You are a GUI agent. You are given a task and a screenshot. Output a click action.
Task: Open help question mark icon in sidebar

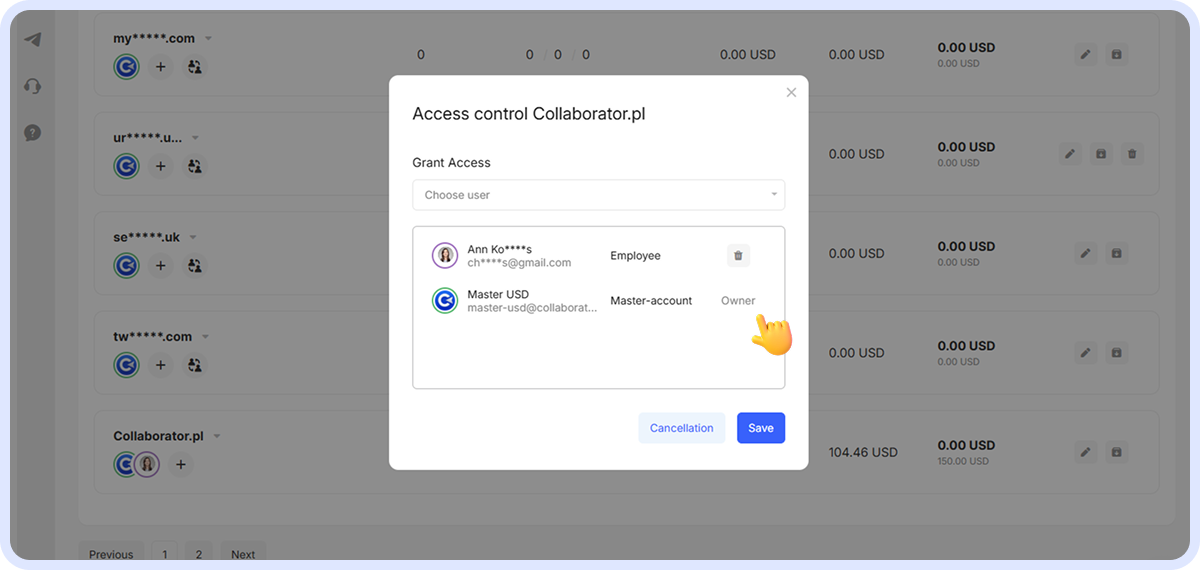33,133
